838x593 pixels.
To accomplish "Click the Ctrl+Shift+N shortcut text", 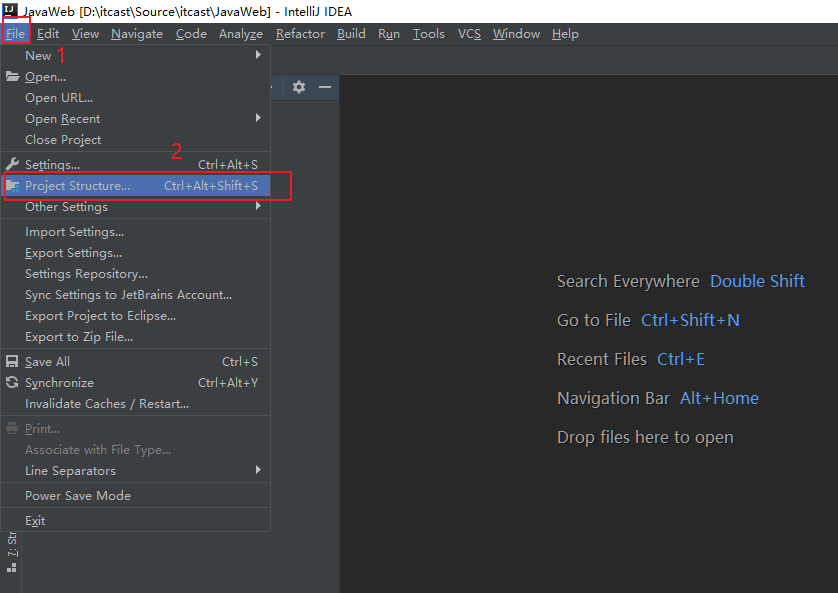I will (690, 320).
